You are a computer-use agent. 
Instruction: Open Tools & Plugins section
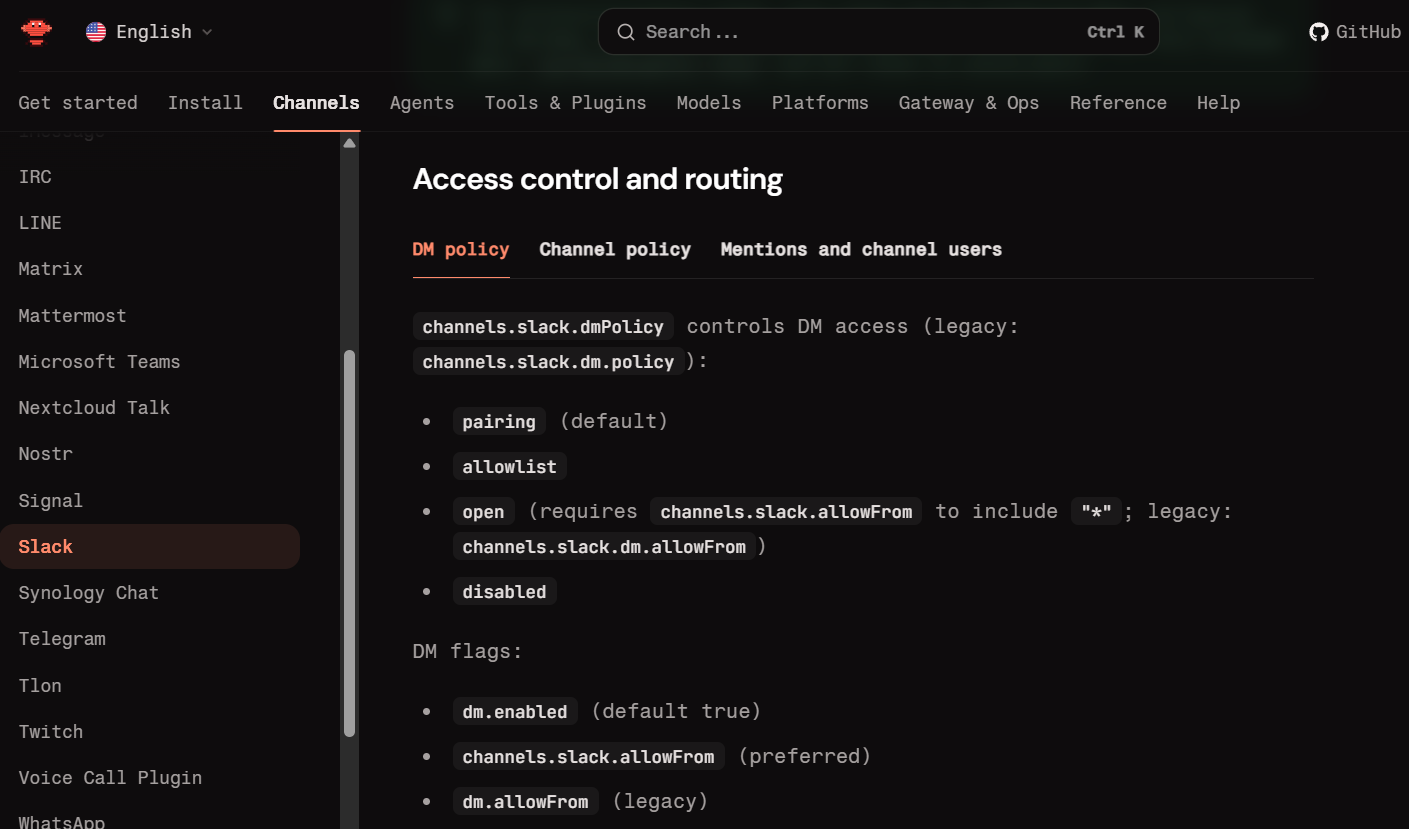click(x=565, y=102)
